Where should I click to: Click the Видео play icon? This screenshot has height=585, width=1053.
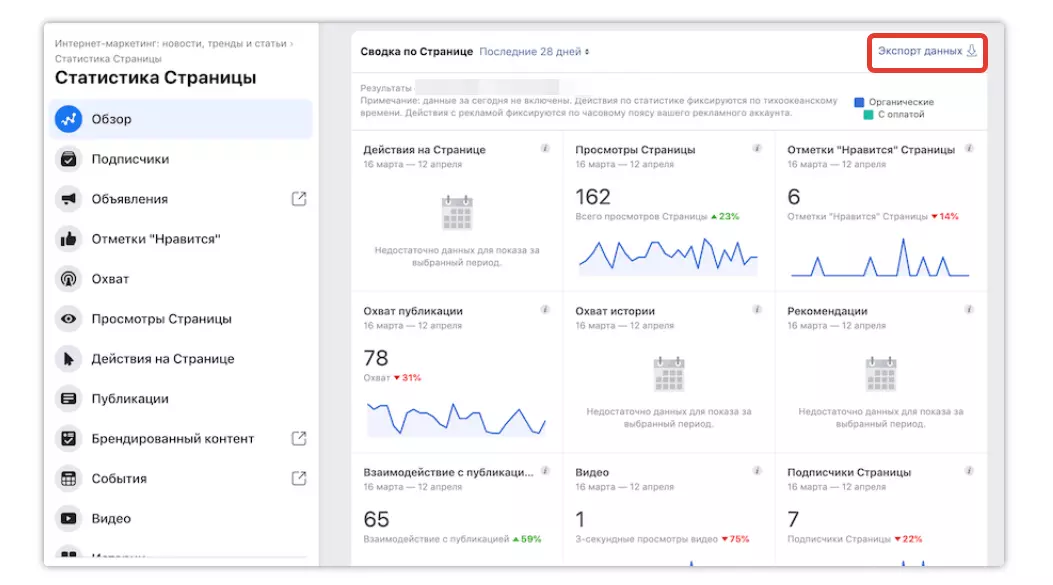(68, 519)
